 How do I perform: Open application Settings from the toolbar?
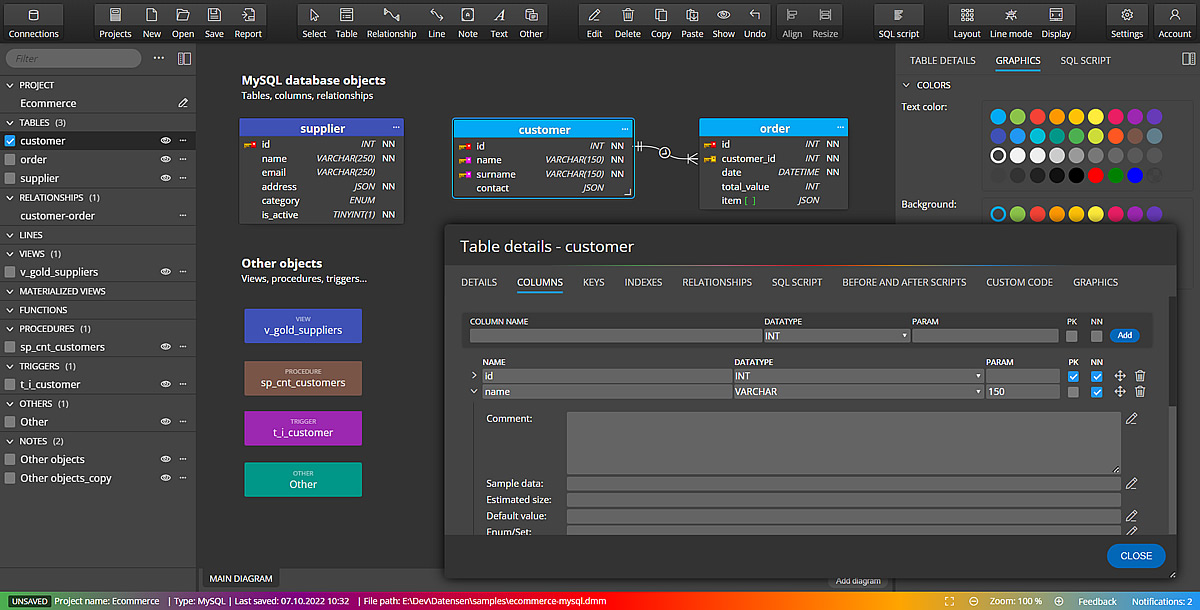(x=1126, y=15)
